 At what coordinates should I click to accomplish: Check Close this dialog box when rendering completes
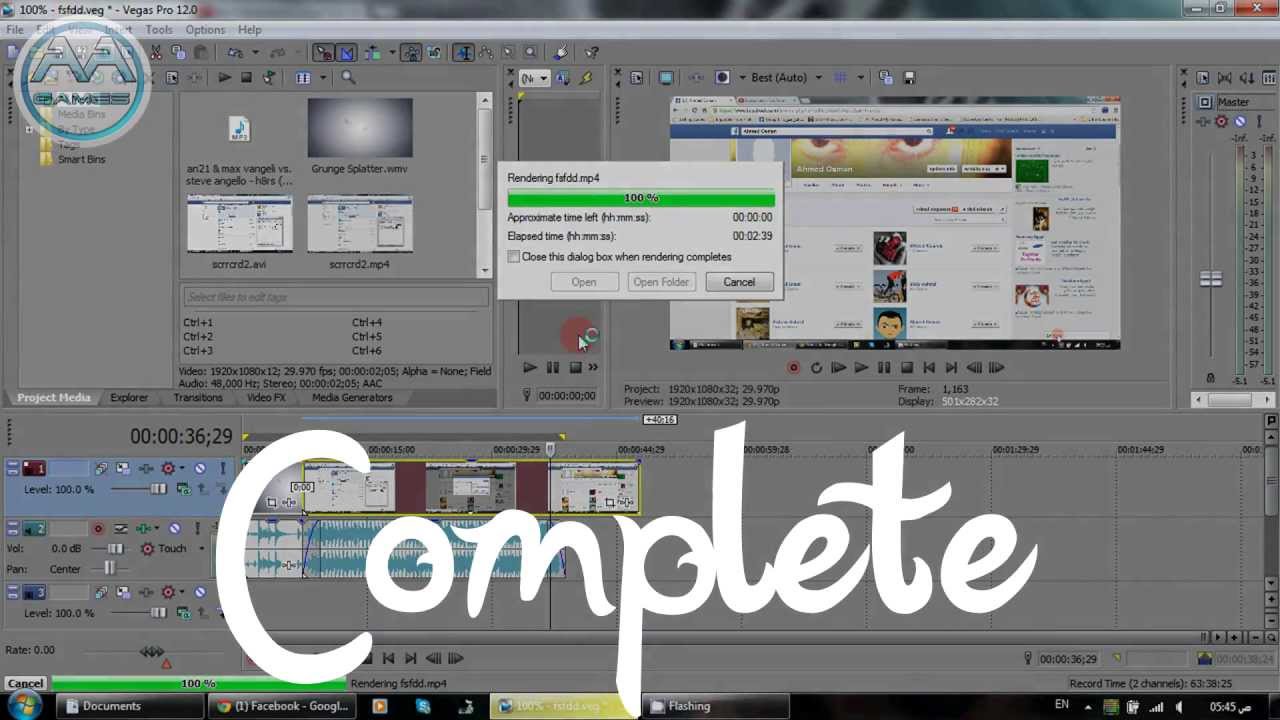[514, 257]
